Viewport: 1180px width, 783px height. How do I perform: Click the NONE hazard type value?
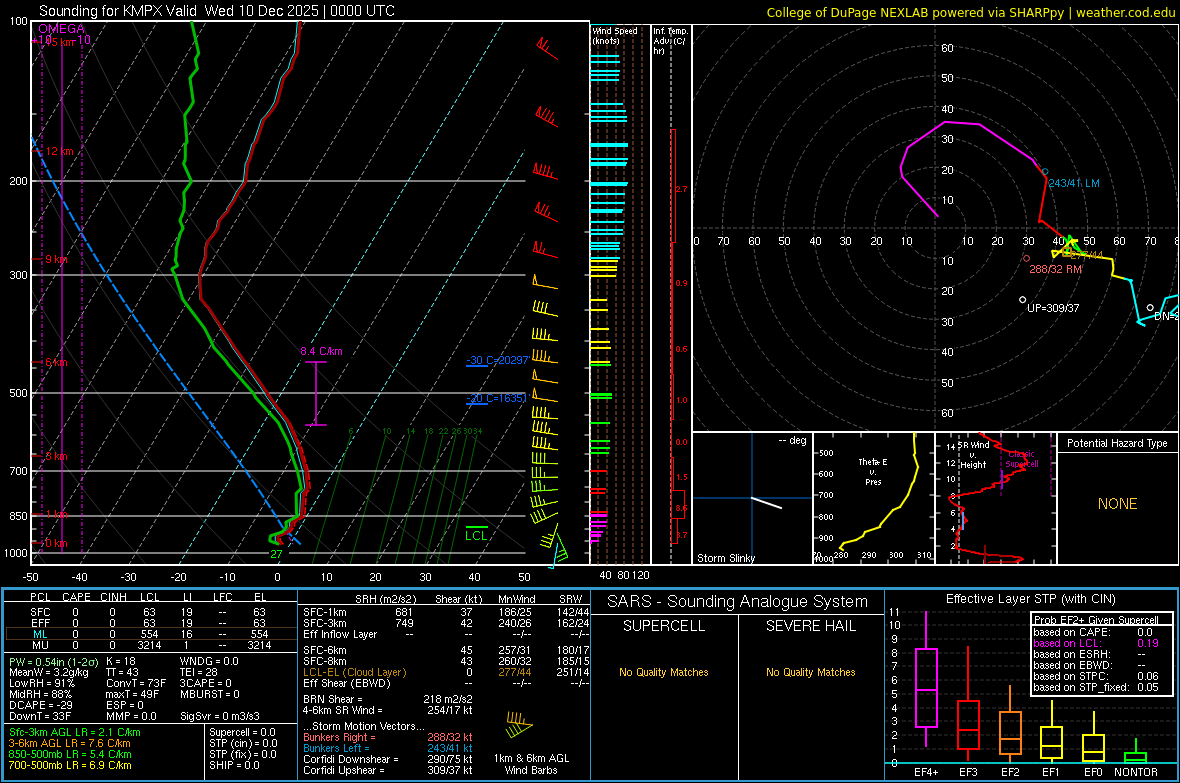point(1117,504)
